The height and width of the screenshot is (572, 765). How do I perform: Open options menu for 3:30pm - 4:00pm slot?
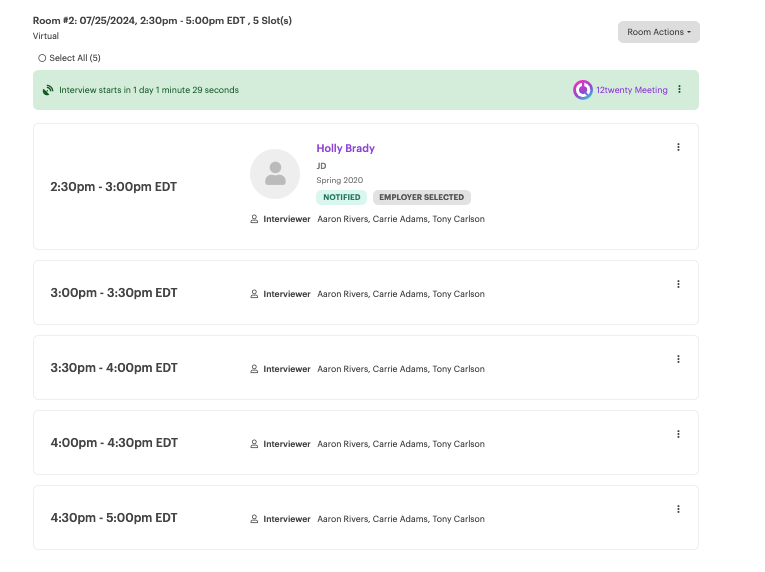tap(678, 359)
